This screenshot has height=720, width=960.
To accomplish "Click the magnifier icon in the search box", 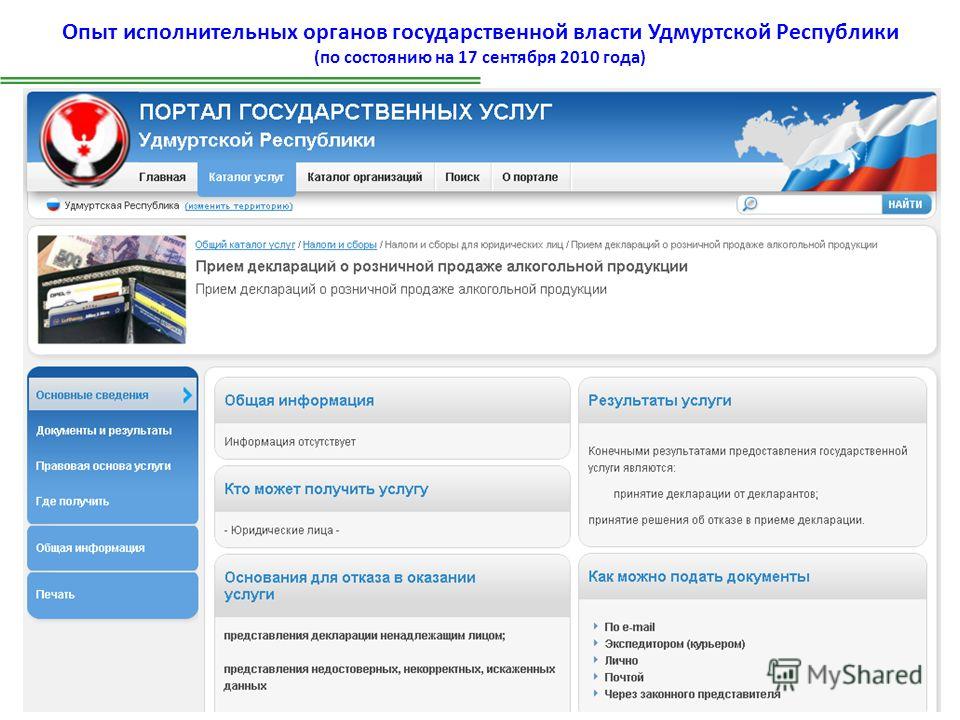I will point(750,204).
